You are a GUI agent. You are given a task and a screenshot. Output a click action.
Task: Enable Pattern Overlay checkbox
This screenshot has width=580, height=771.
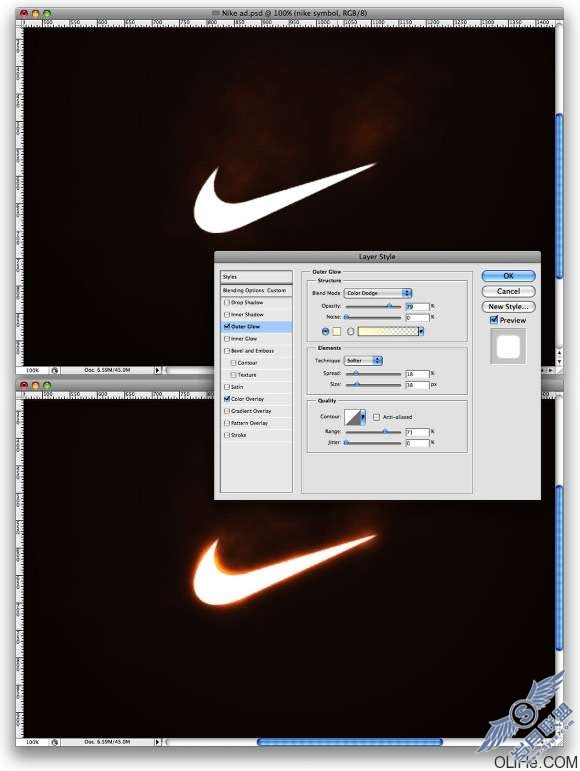pos(227,423)
